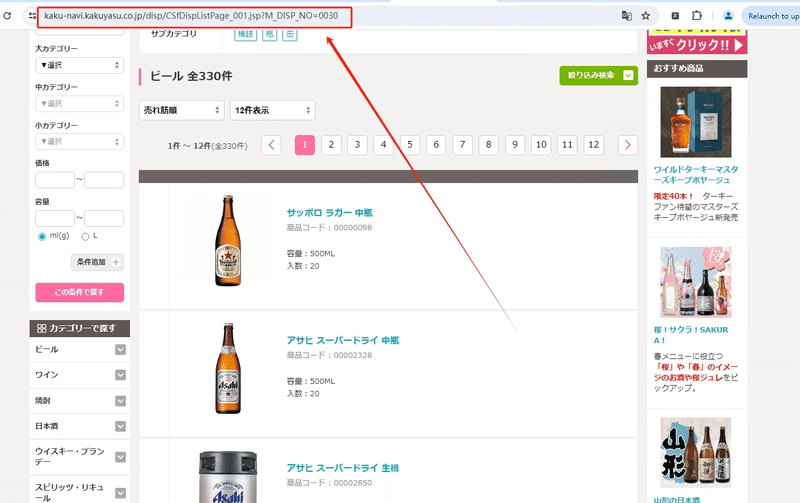Open the 桜！サクラ！SAKURA！ link

coord(691,335)
